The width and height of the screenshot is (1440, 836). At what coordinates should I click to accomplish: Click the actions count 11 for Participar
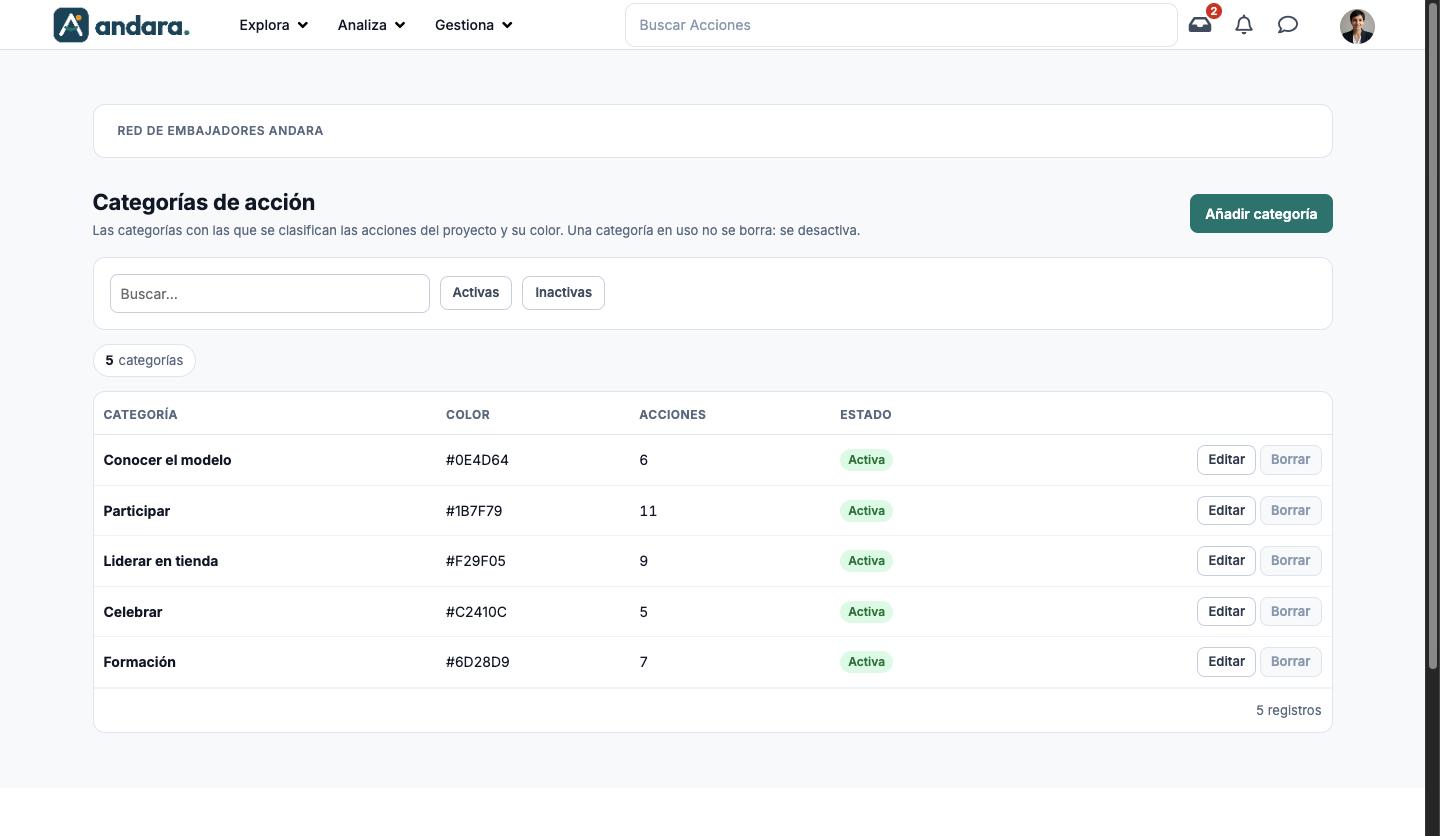pyautogui.click(x=648, y=511)
